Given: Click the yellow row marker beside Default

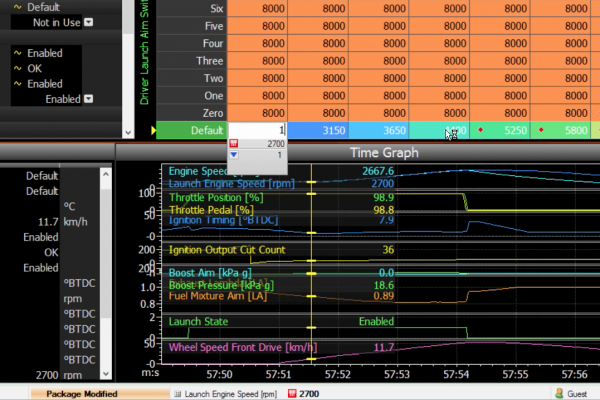Looking at the screenshot, I should pyautogui.click(x=153, y=130).
